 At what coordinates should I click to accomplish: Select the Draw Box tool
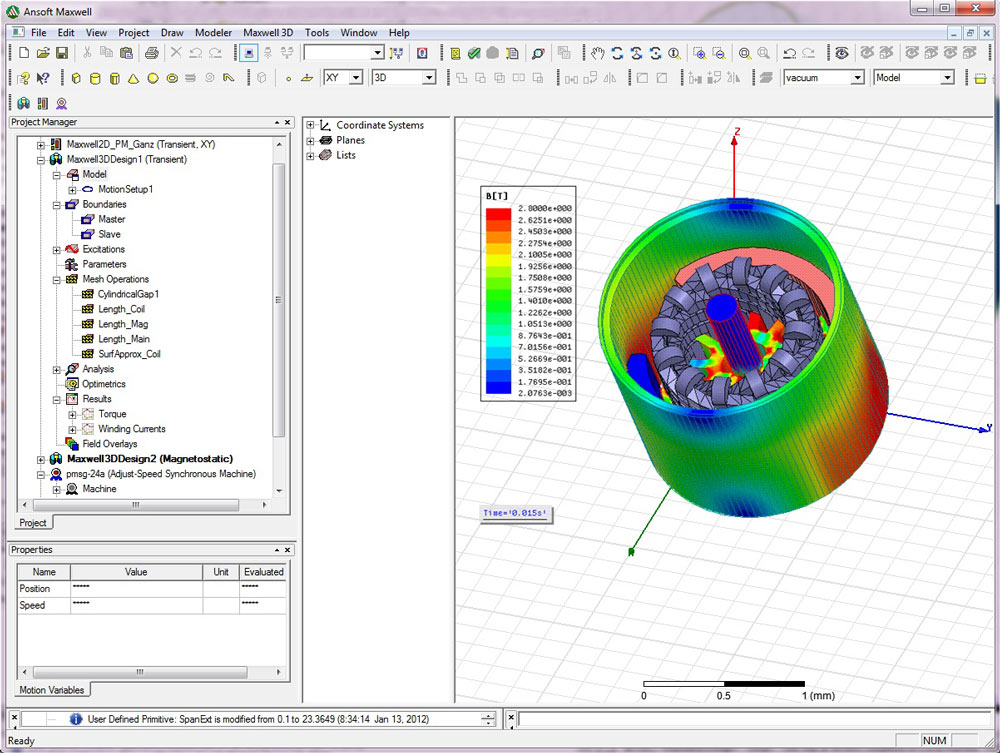pos(77,77)
